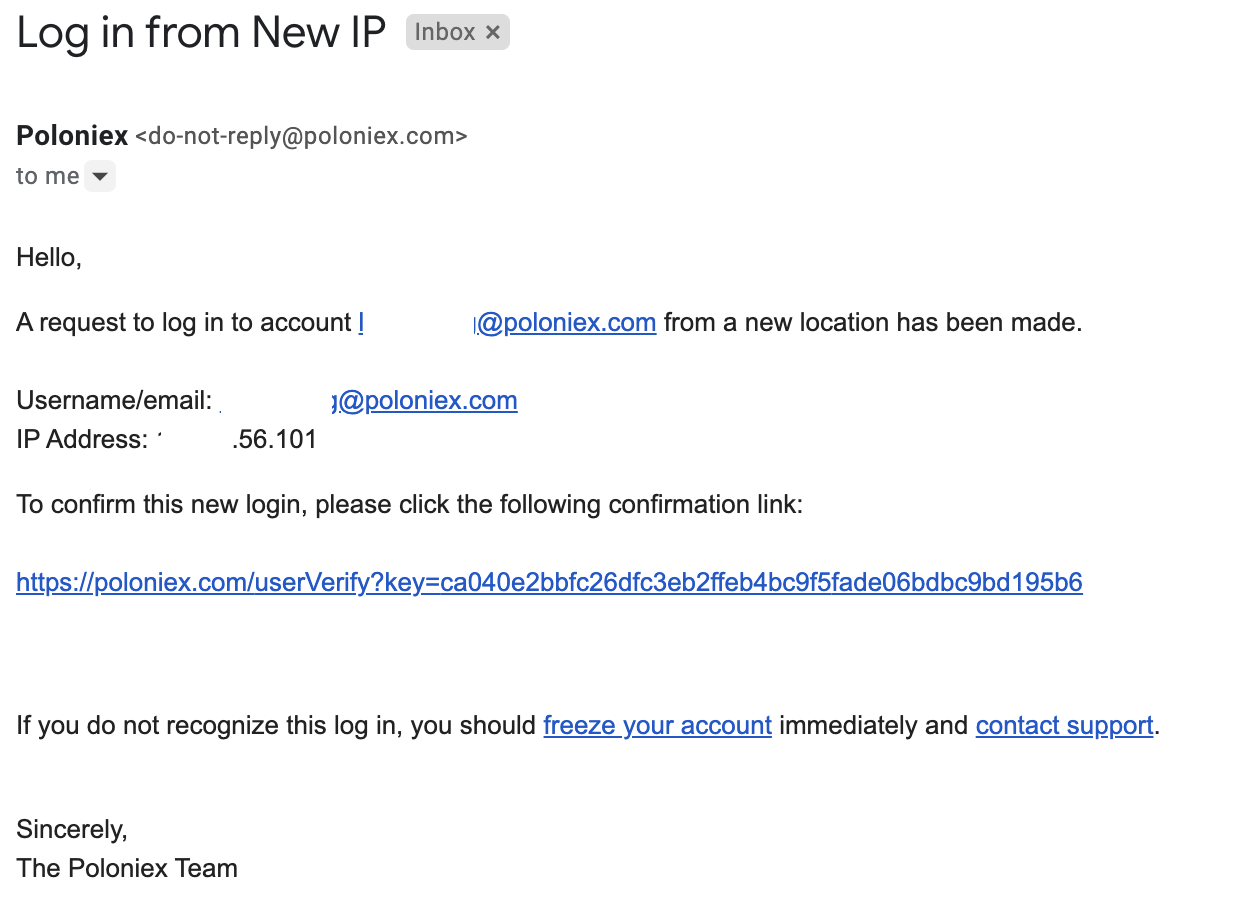Viewport: 1254px width, 908px height.
Task: Click the 'Sincerely,' closing line
Action: (72, 830)
